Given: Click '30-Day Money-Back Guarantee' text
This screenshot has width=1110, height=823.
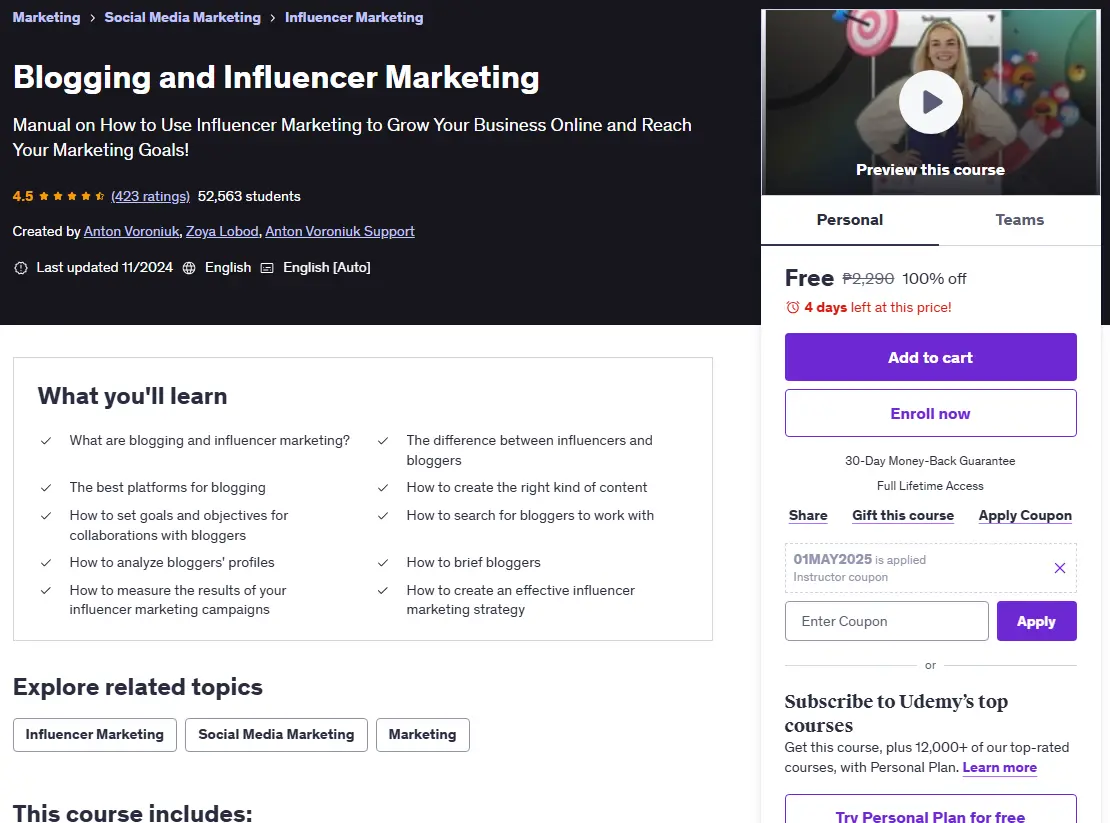Looking at the screenshot, I should [x=930, y=461].
